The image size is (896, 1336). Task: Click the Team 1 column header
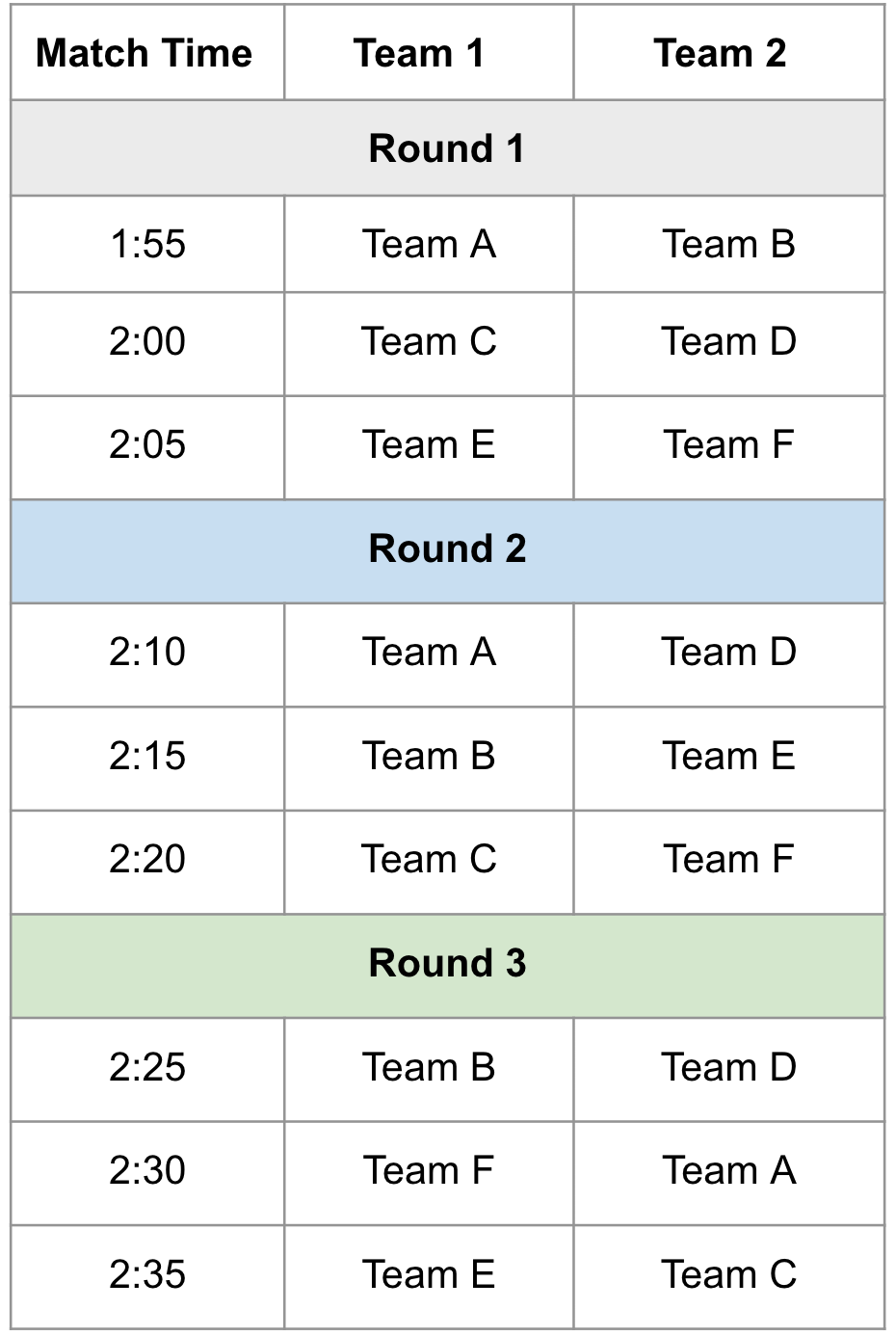419,53
